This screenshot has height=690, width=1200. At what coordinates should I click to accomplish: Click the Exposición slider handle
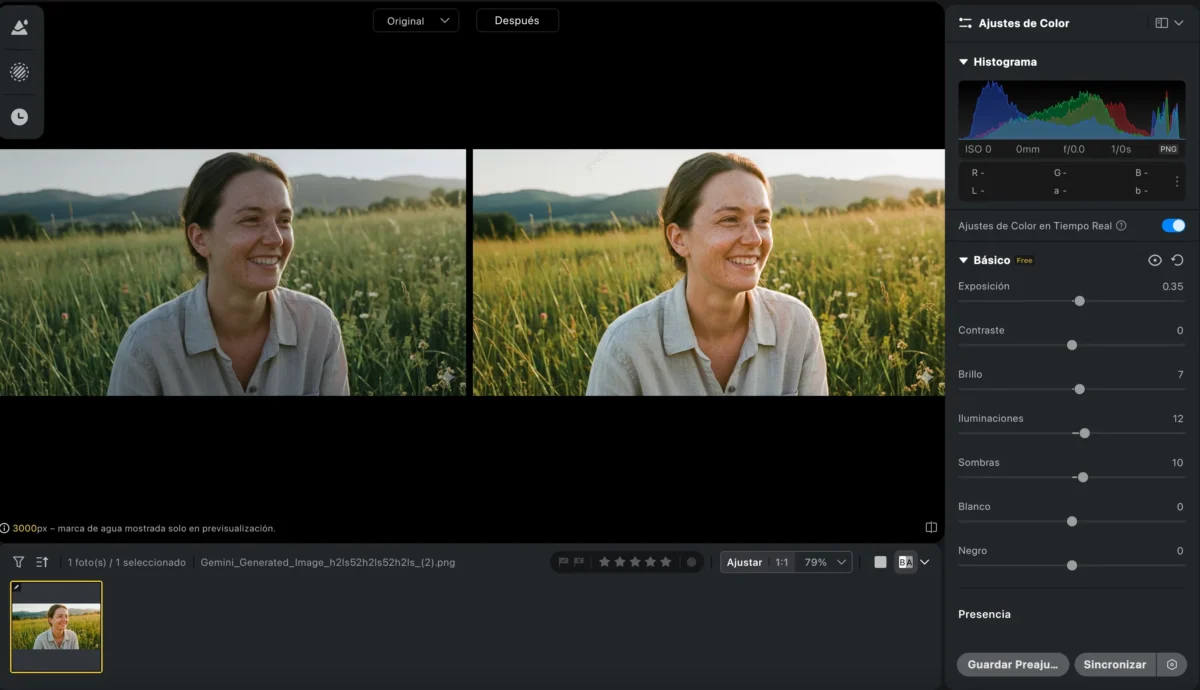[x=1079, y=301]
